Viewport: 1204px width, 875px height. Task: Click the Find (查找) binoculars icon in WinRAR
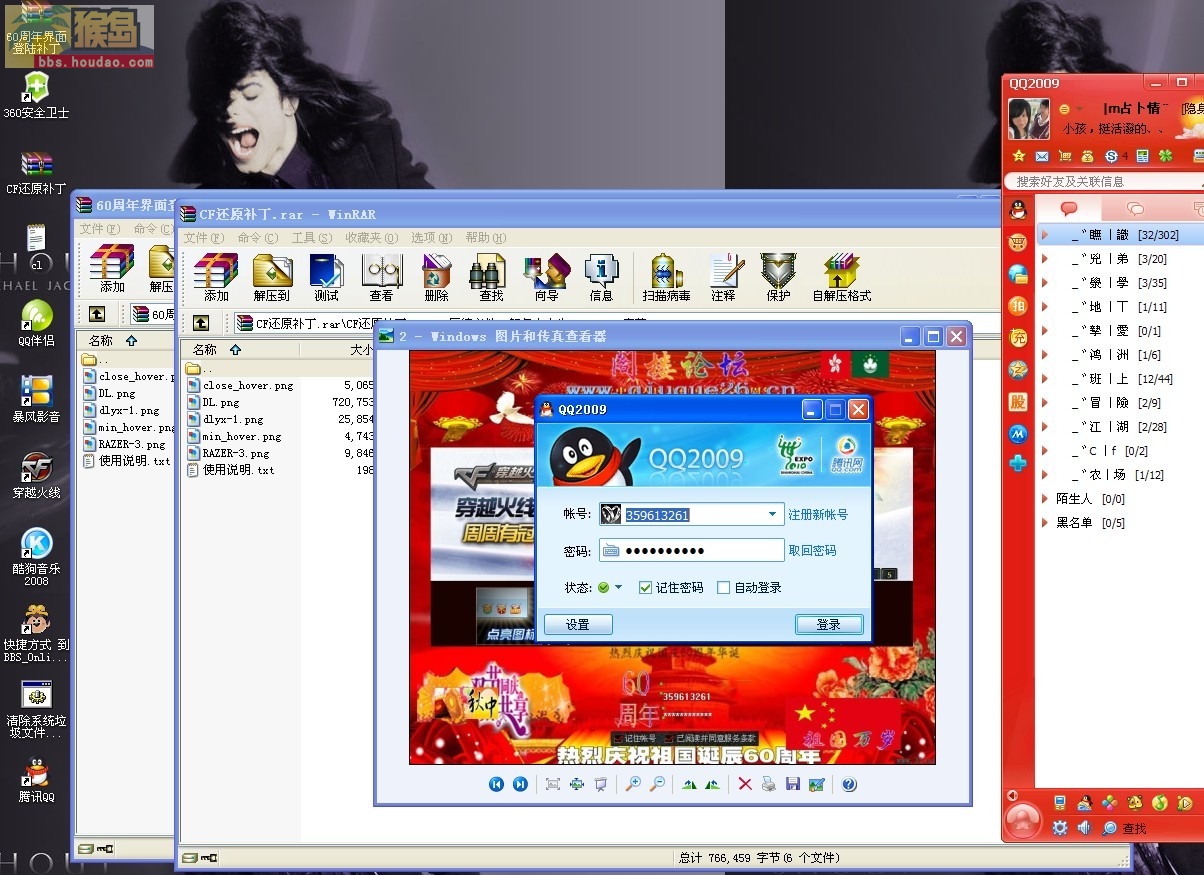491,277
